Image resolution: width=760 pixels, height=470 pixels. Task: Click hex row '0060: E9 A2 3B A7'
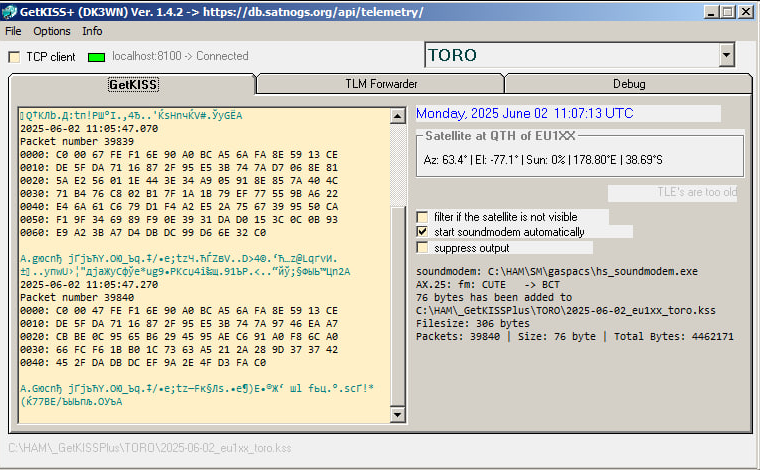143,233
